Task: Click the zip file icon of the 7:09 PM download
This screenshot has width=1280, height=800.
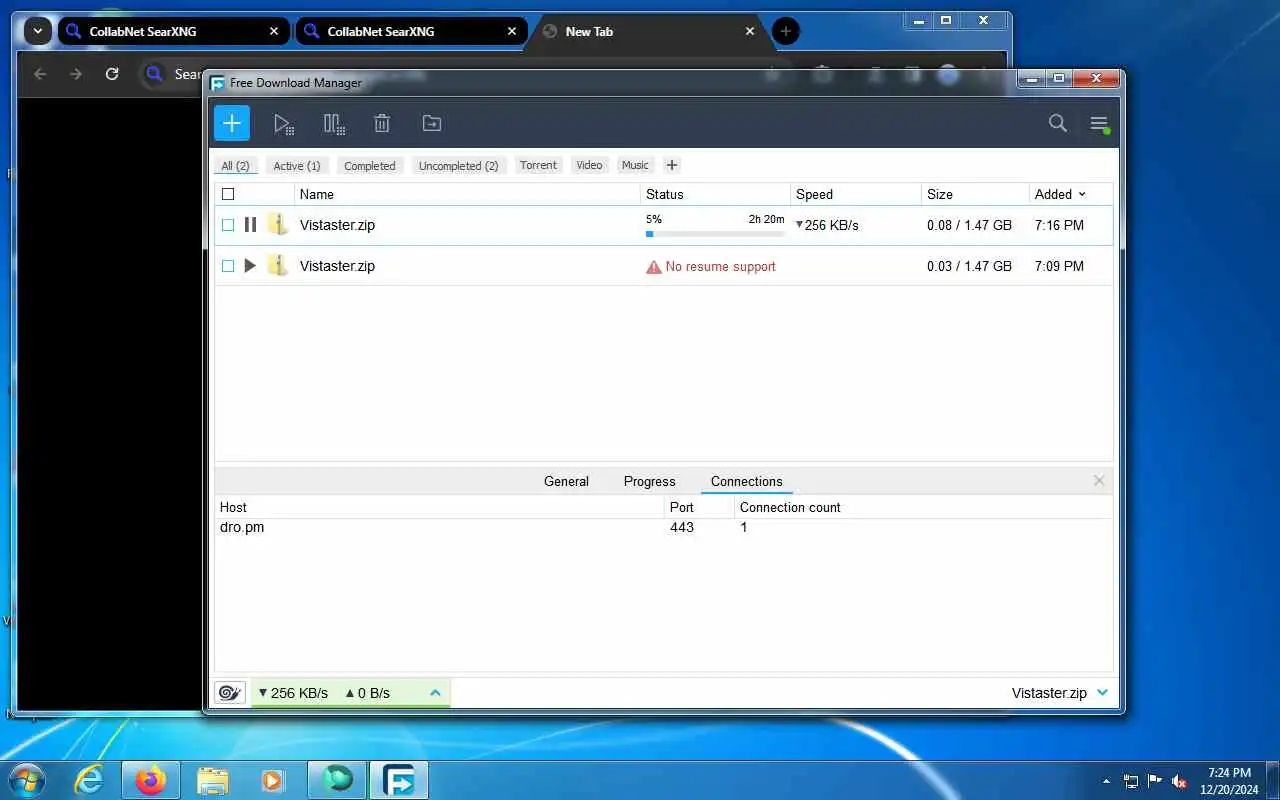Action: click(x=278, y=266)
